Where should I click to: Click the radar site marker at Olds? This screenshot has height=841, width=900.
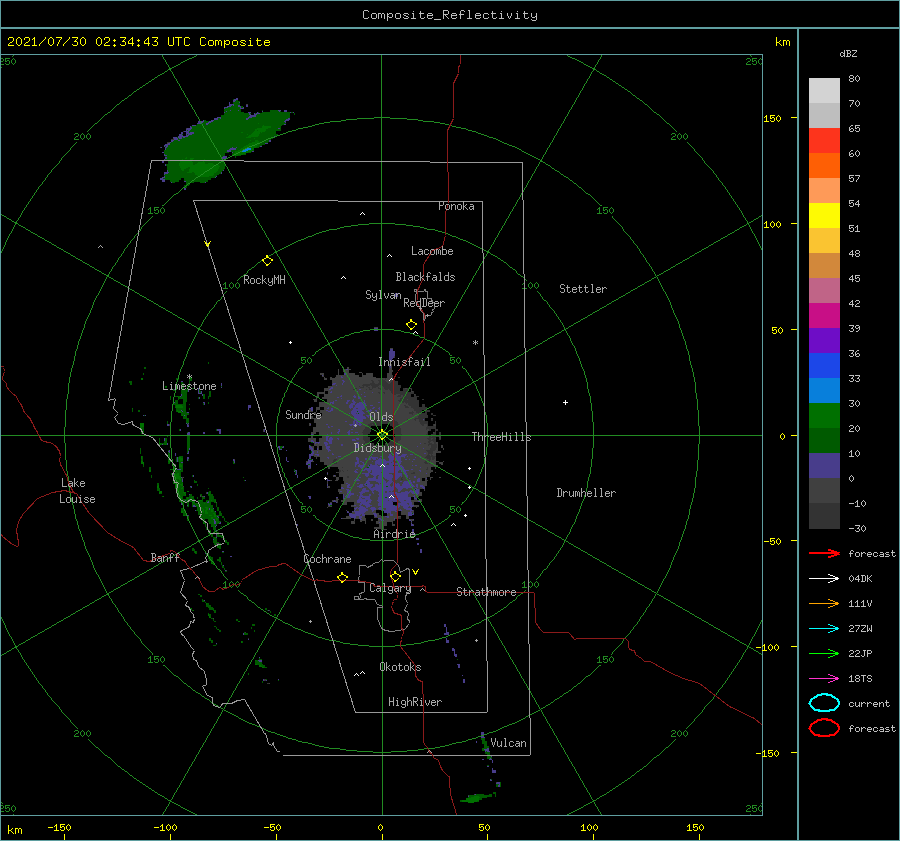(382, 435)
